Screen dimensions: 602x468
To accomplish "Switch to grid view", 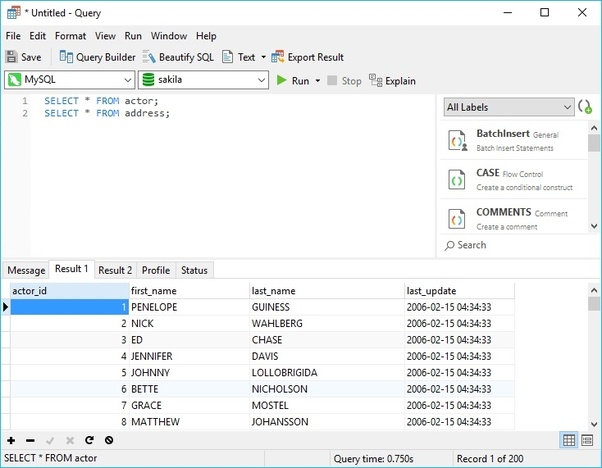I will [x=569, y=440].
